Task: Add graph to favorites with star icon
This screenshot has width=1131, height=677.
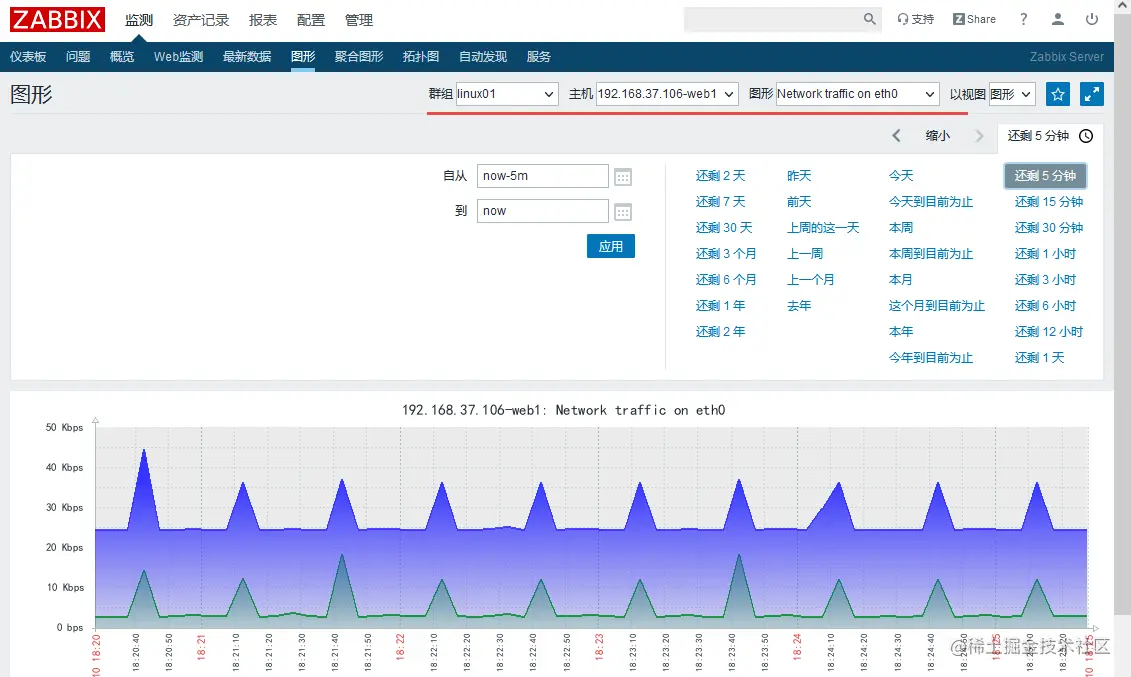Action: pos(1057,94)
